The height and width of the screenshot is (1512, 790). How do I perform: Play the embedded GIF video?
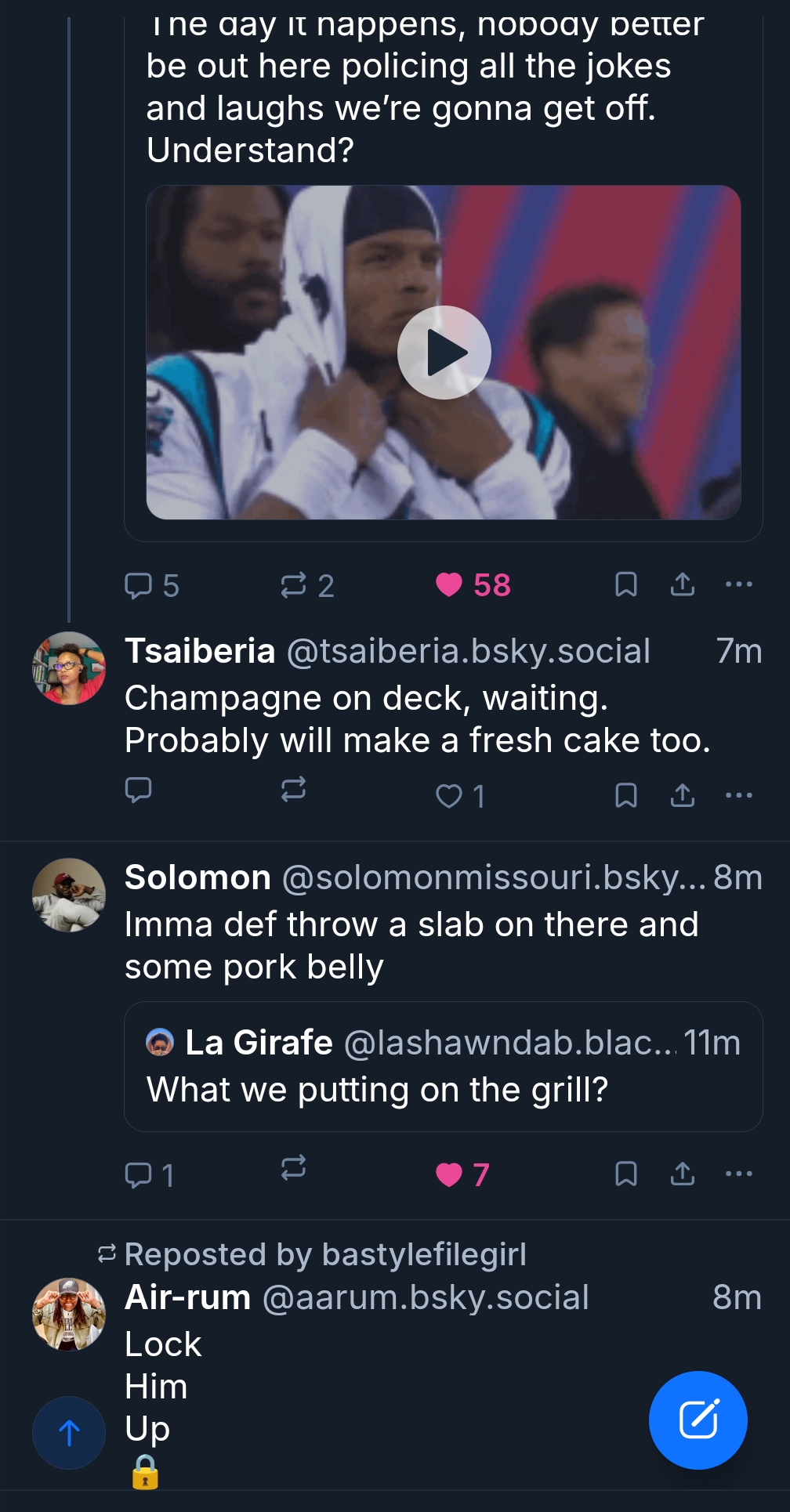(x=444, y=353)
